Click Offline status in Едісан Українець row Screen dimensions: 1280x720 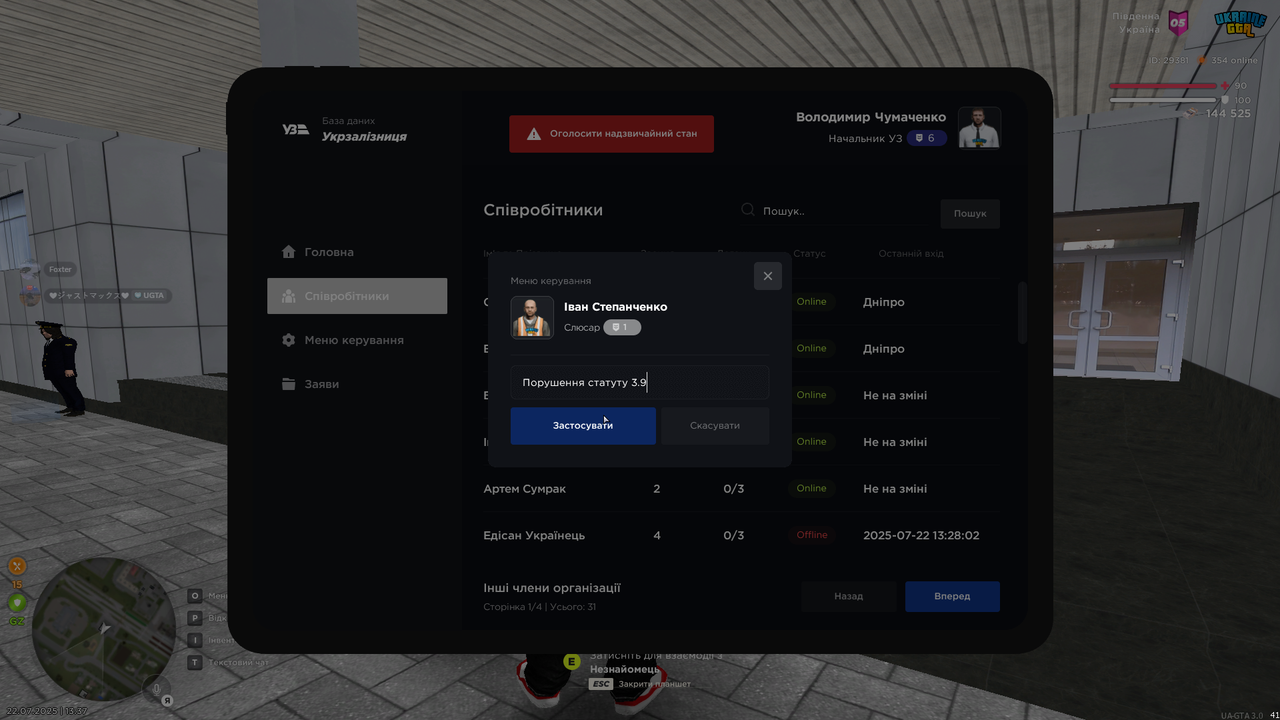coord(812,536)
